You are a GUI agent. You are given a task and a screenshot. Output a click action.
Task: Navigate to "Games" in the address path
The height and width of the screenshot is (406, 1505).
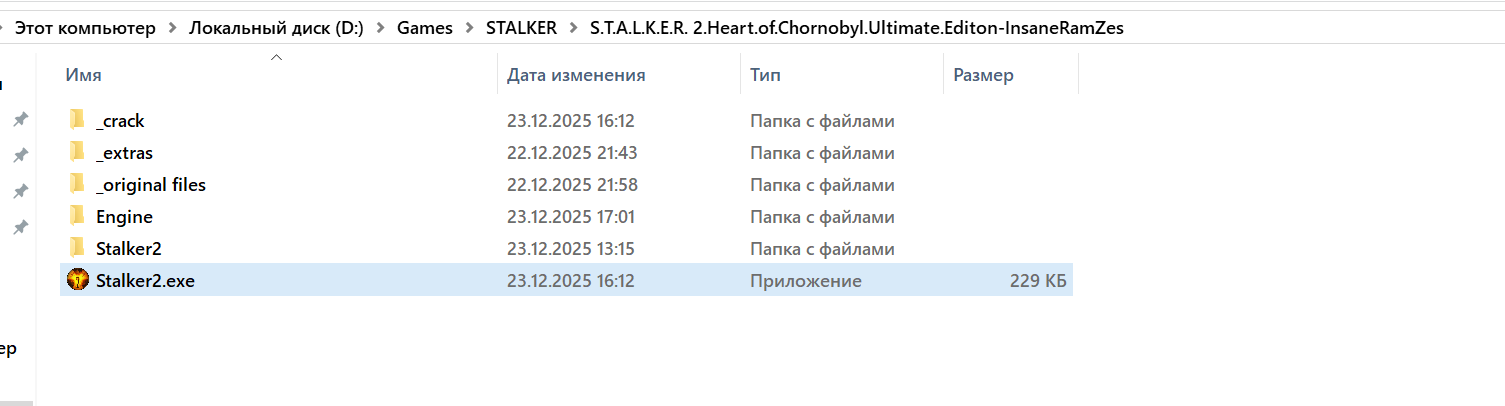tap(425, 29)
